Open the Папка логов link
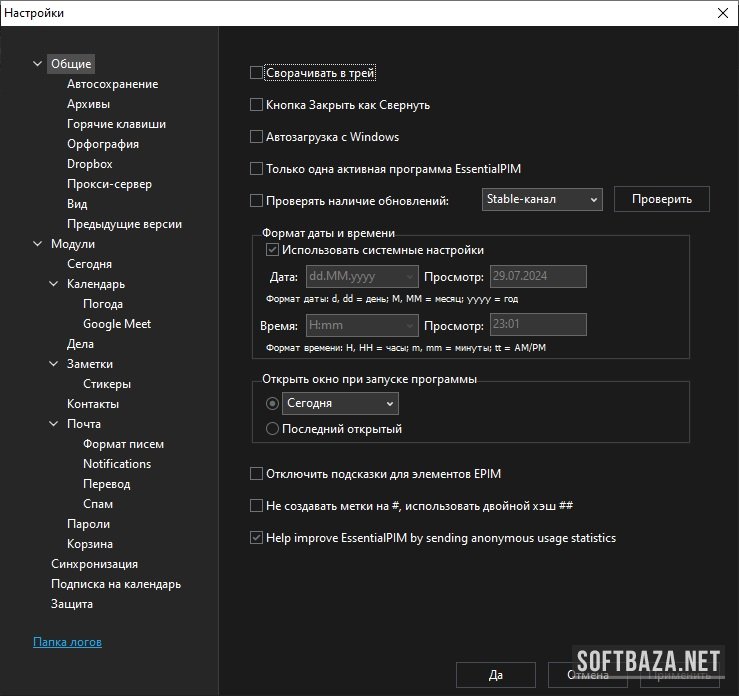Screen dimensions: 739x696 (67, 642)
